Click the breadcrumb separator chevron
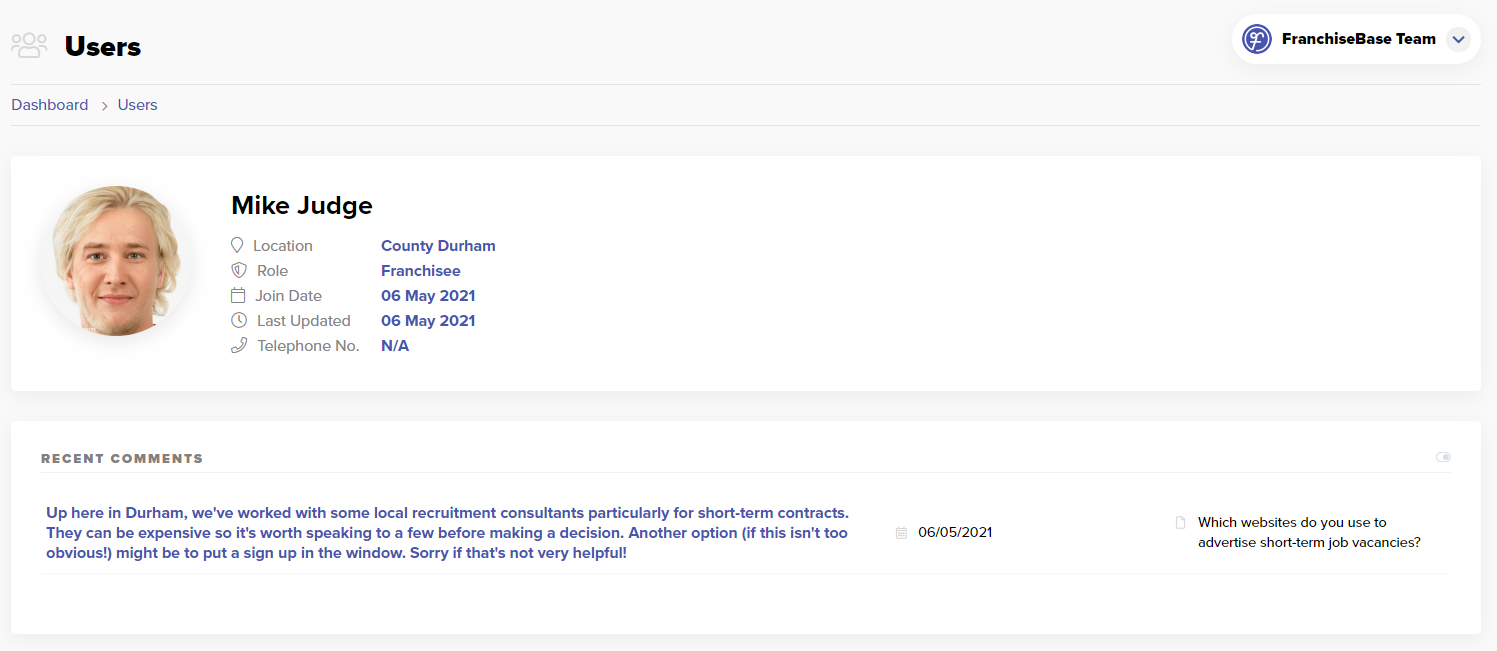Viewport: 1497px width, 651px height. [104, 106]
